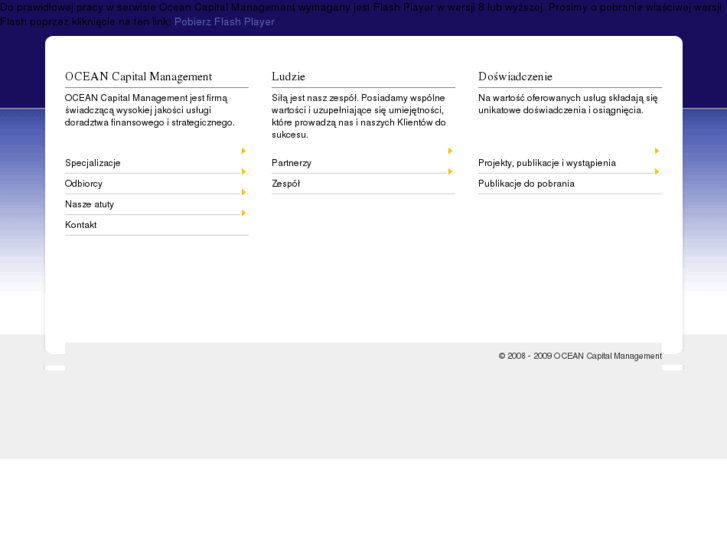Click paragraph 'OCEAN Capital Management jest firmą'
The width and height of the screenshot is (727, 545).
pos(150,110)
